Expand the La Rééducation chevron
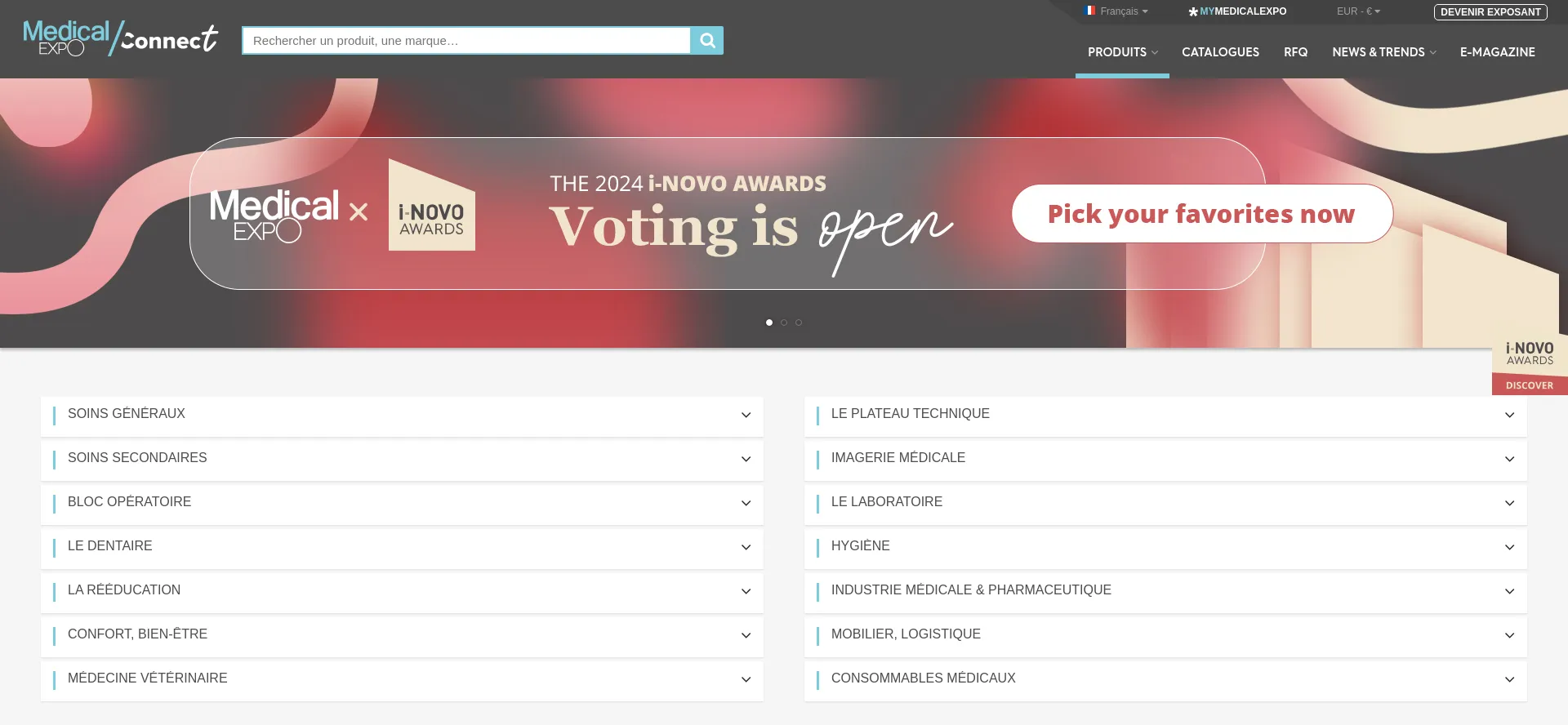The height and width of the screenshot is (725, 1568). [x=746, y=591]
